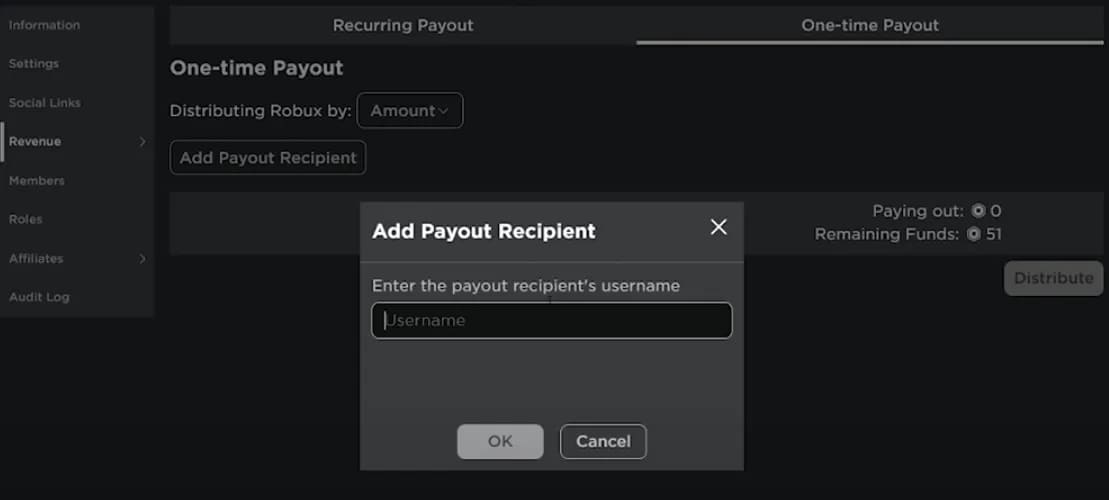This screenshot has height=500, width=1109.
Task: Open the Amount distribution dropdown
Action: tap(410, 110)
